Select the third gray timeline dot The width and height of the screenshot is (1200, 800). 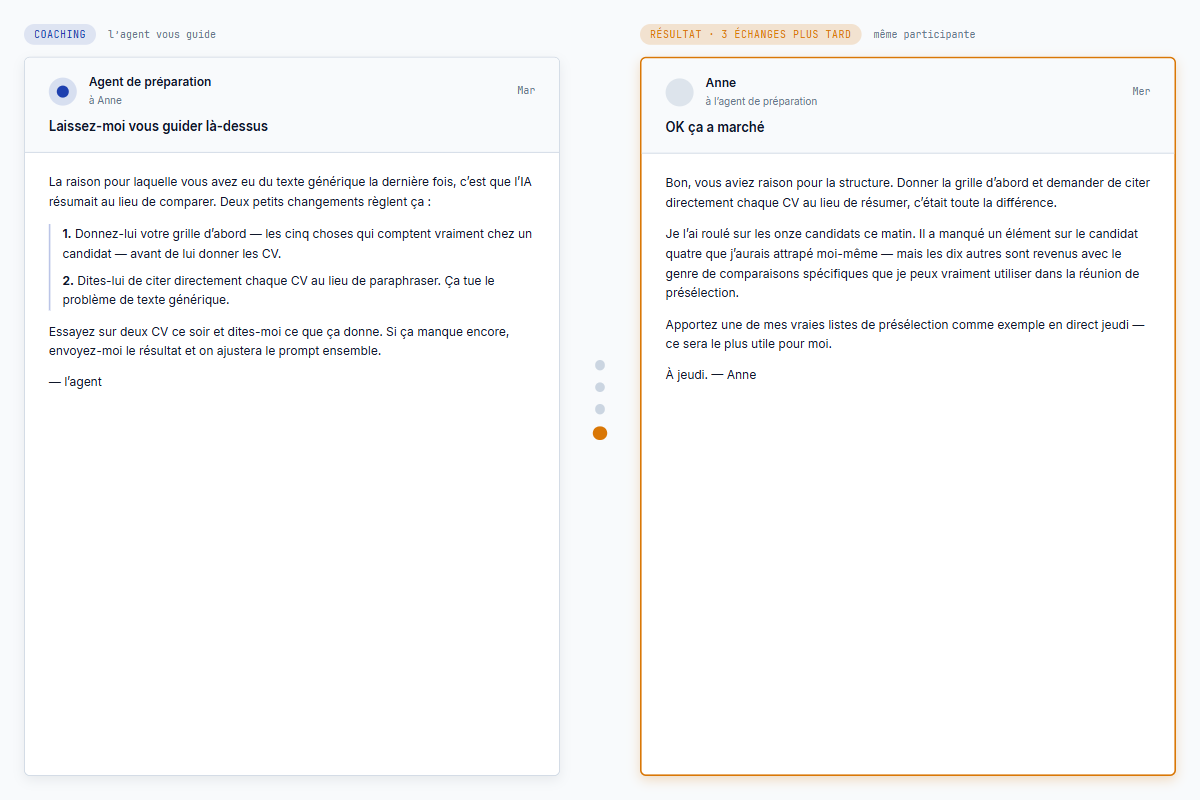click(600, 409)
